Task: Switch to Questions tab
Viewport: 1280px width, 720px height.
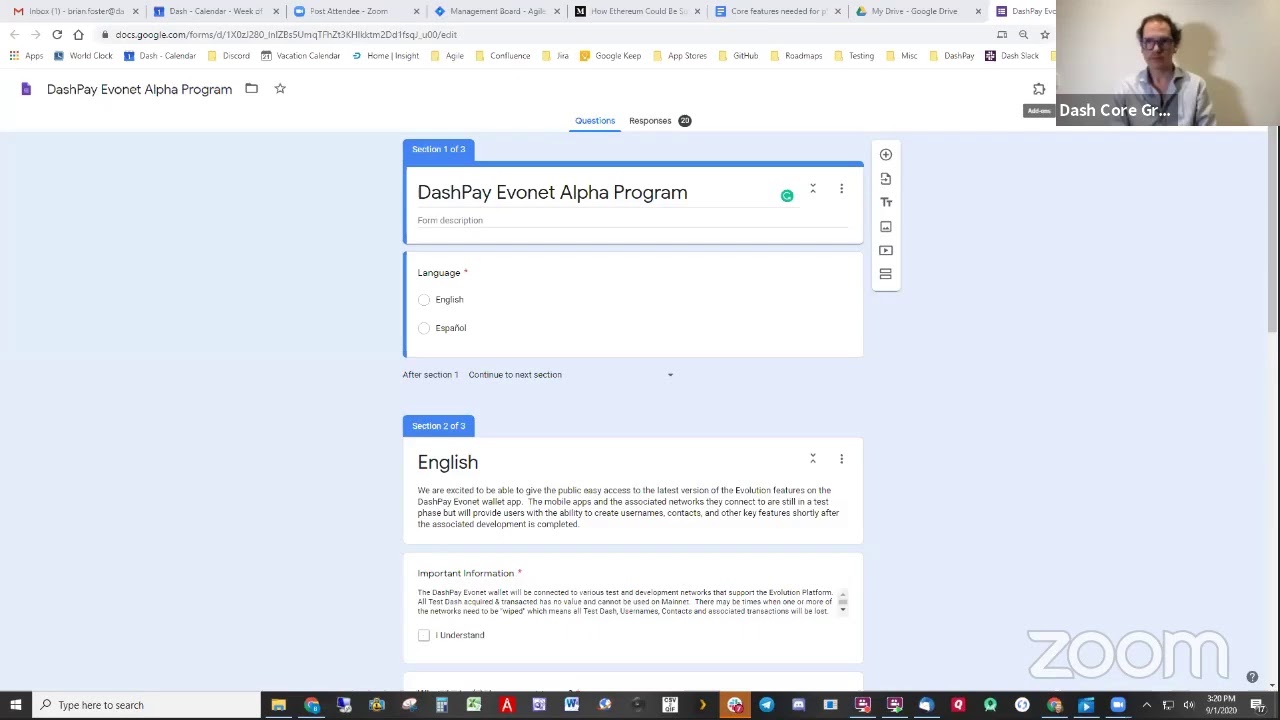Action: [595, 121]
